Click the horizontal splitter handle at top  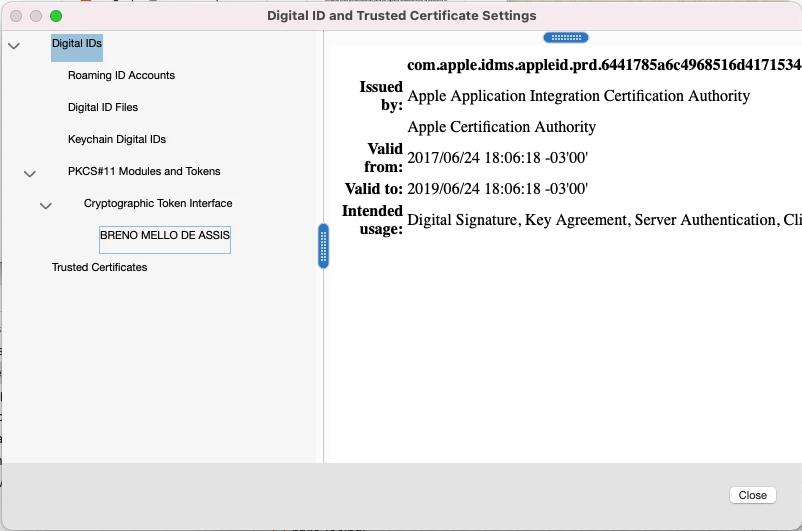tap(566, 37)
